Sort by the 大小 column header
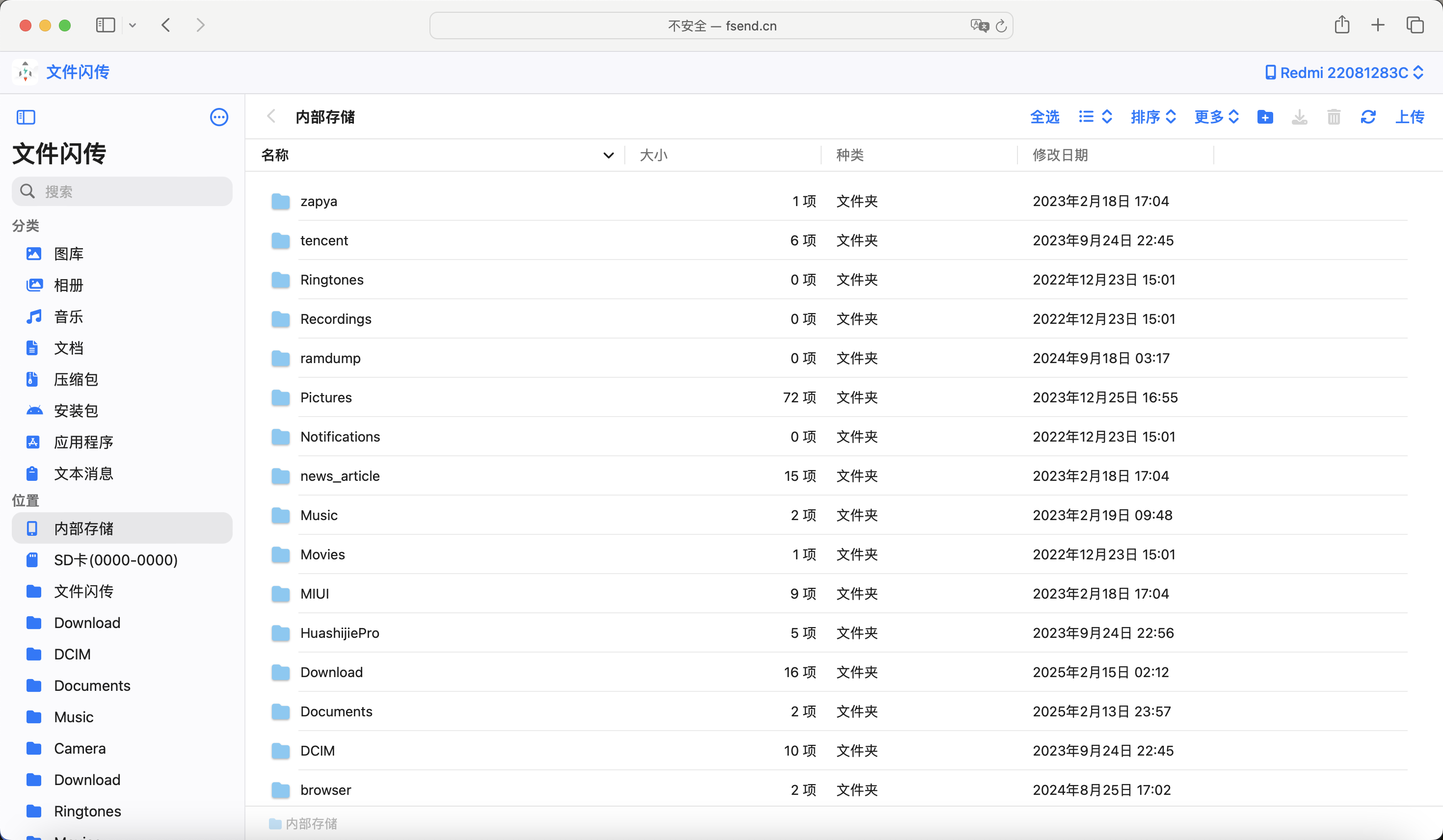This screenshot has height=840, width=1443. 653,155
